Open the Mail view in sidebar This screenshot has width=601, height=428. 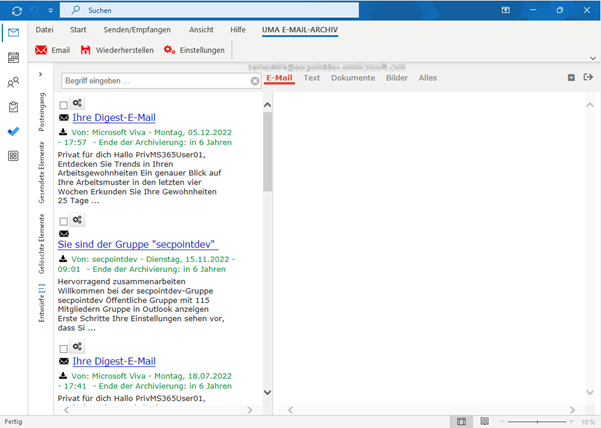[13, 34]
